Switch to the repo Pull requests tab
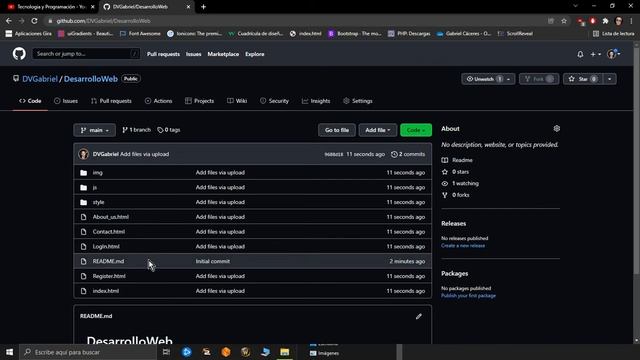The height and width of the screenshot is (360, 640). point(111,101)
